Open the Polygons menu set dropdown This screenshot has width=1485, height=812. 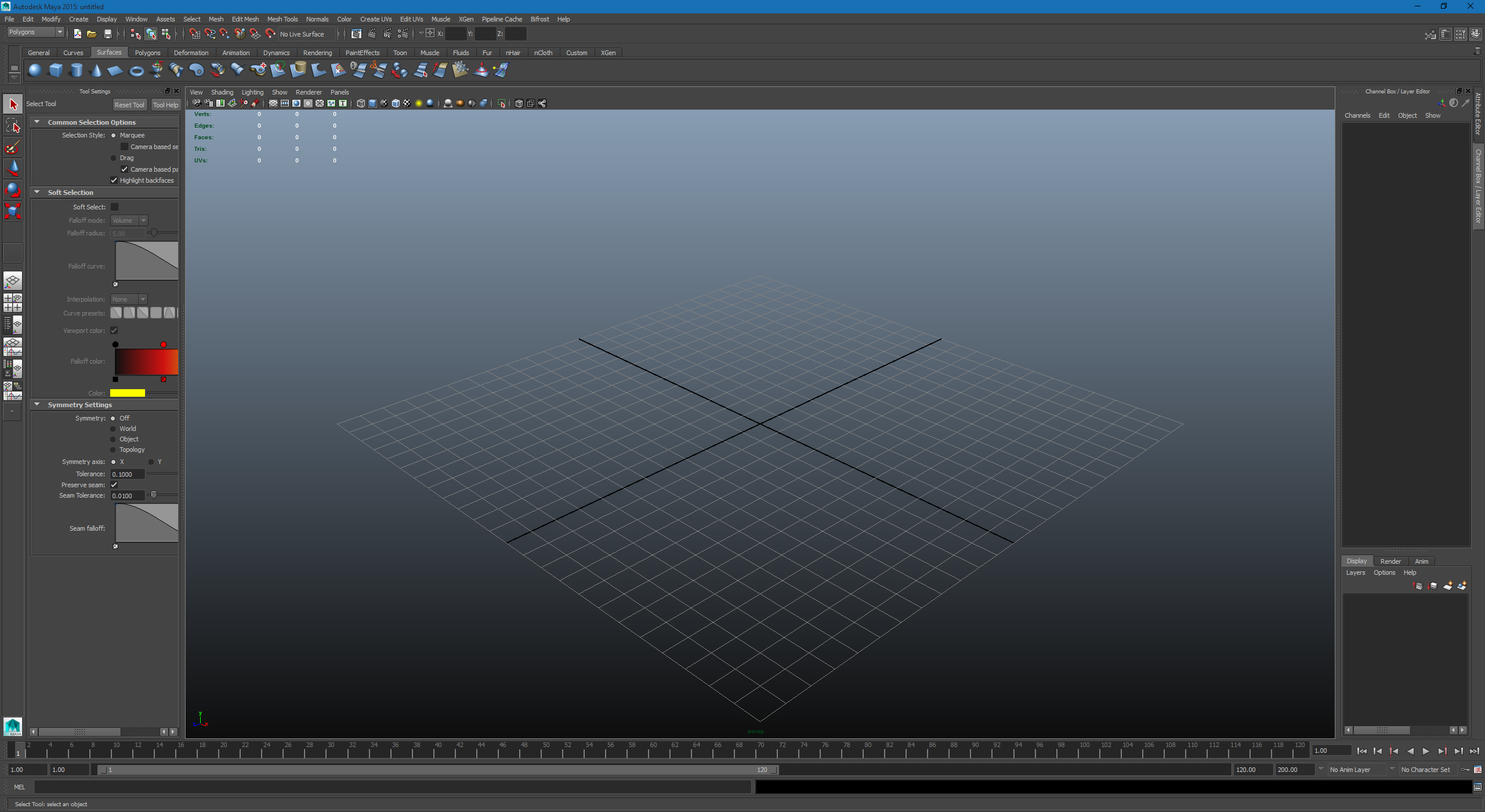35,32
